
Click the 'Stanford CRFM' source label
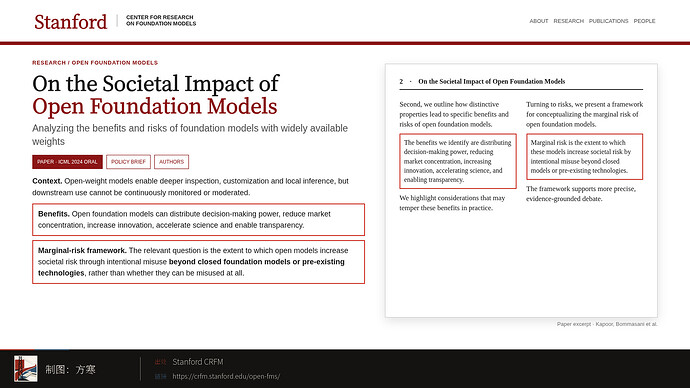click(198, 362)
